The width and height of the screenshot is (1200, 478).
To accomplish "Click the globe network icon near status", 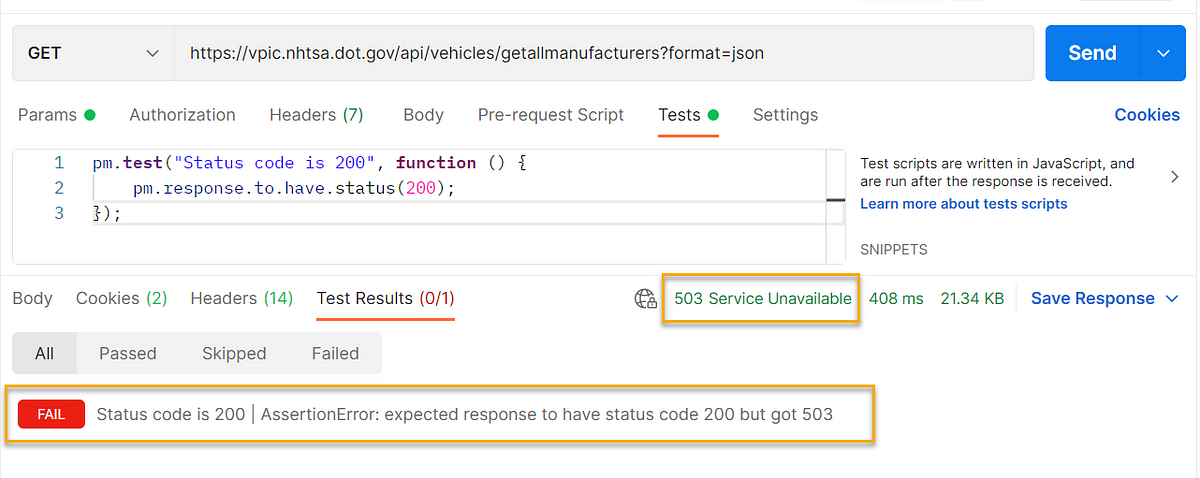I will [645, 299].
